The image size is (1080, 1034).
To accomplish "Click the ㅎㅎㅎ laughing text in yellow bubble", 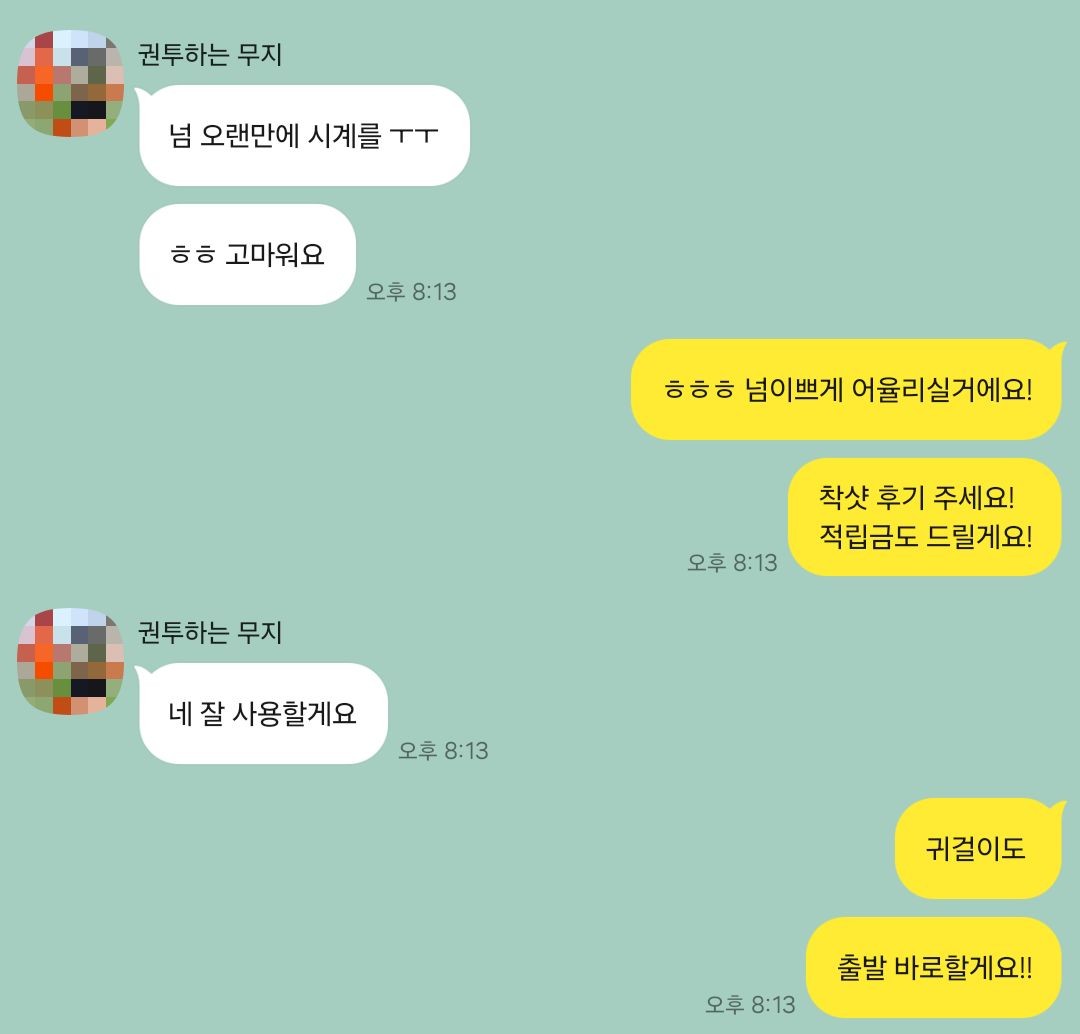I will click(x=698, y=390).
